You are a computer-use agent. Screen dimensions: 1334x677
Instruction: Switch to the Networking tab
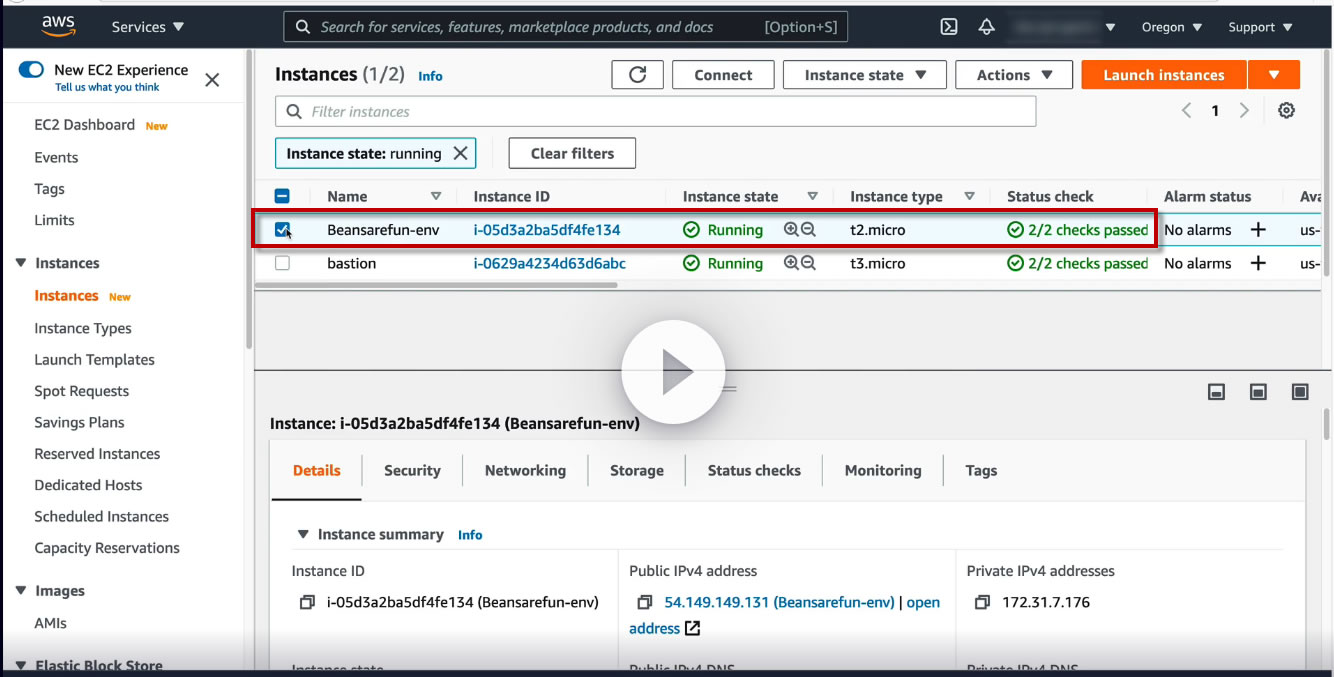(x=525, y=471)
